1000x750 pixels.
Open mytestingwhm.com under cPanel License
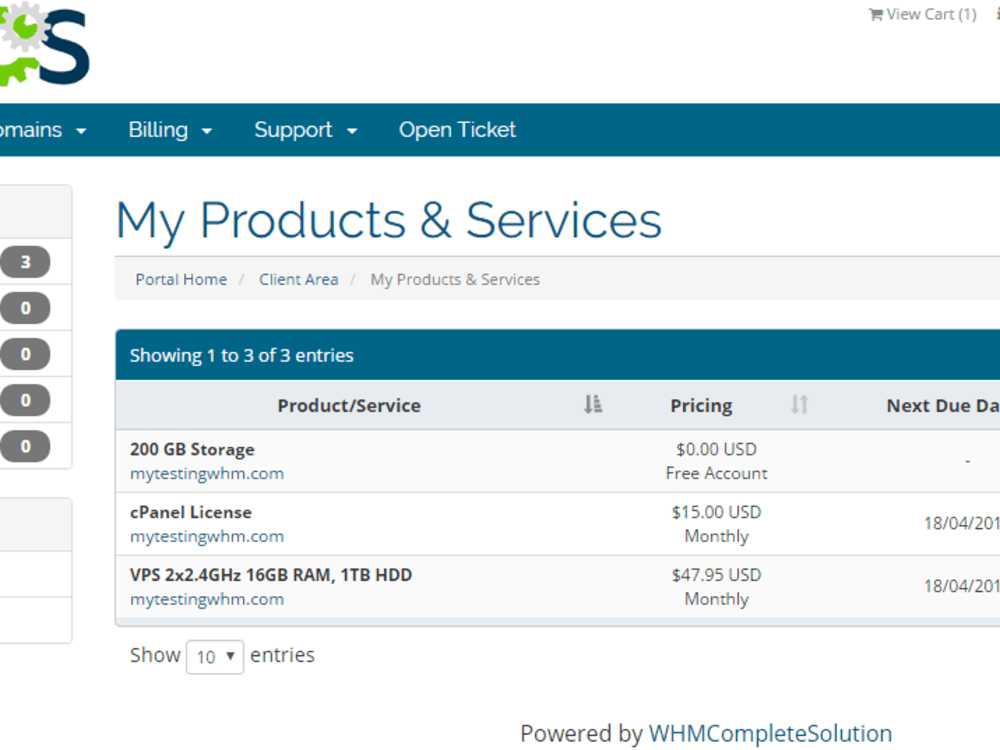click(207, 536)
